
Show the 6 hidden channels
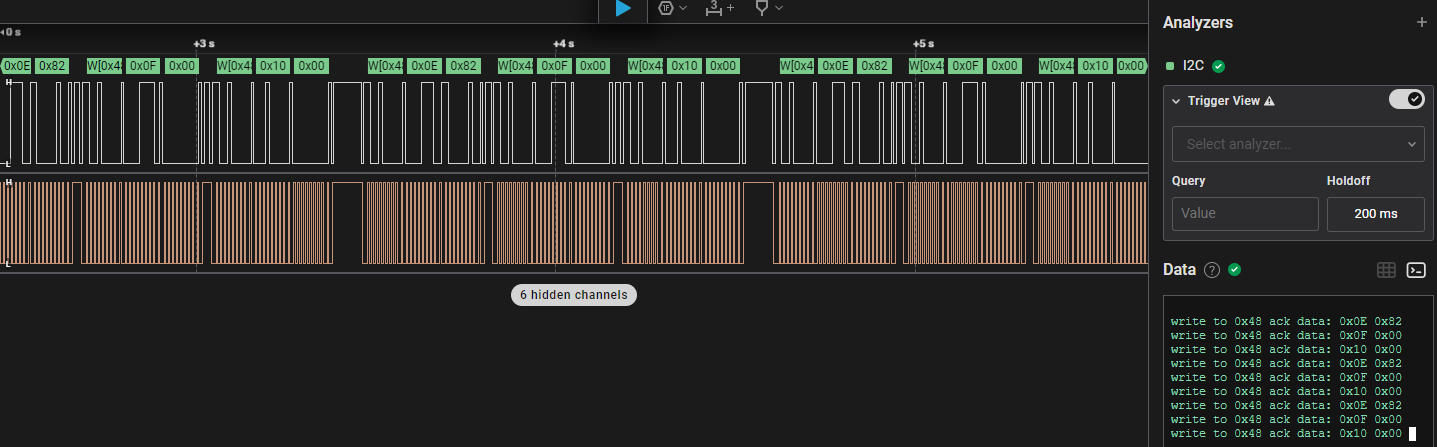pos(574,295)
